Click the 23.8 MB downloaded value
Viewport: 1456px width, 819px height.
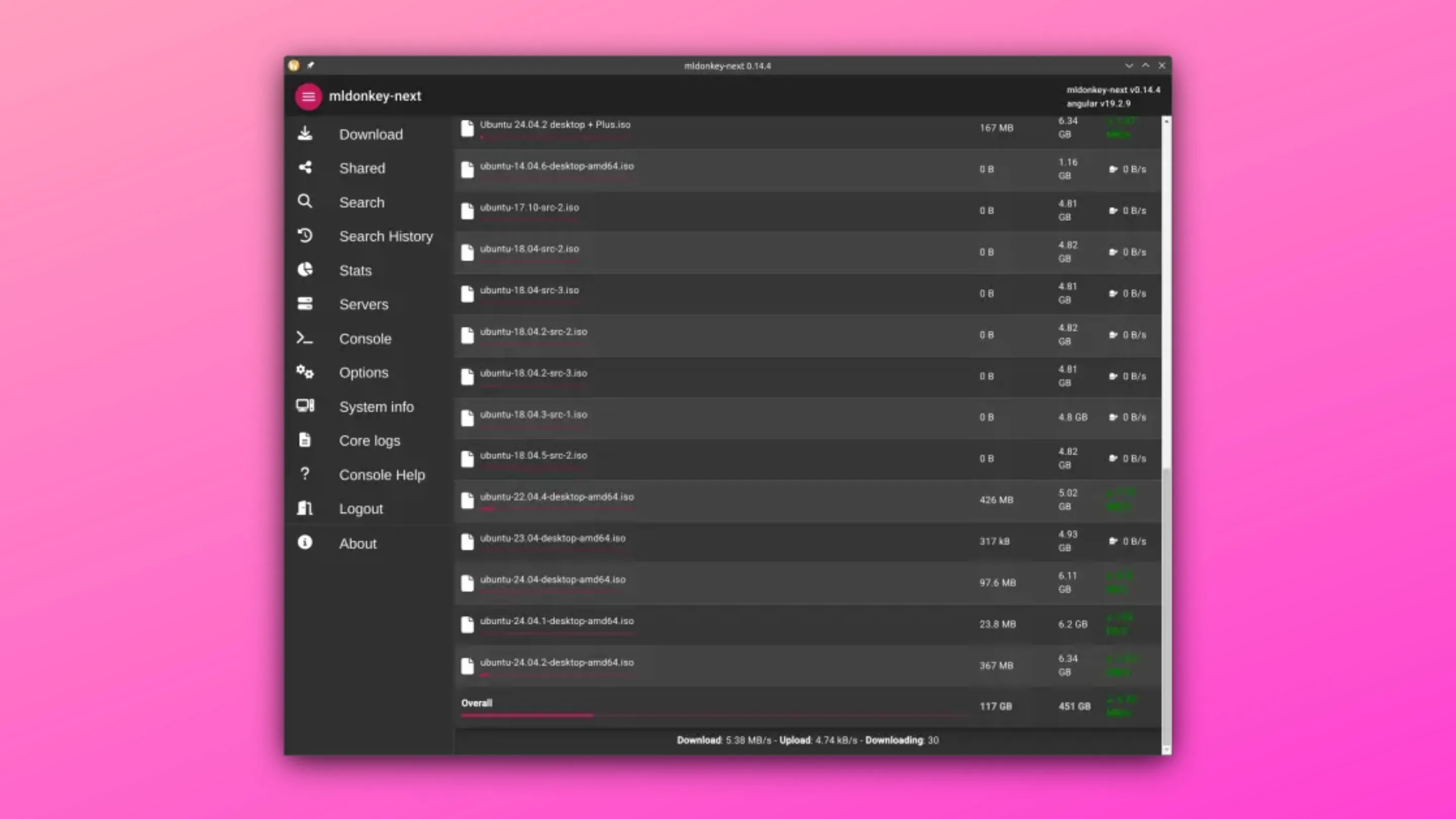[x=997, y=624]
